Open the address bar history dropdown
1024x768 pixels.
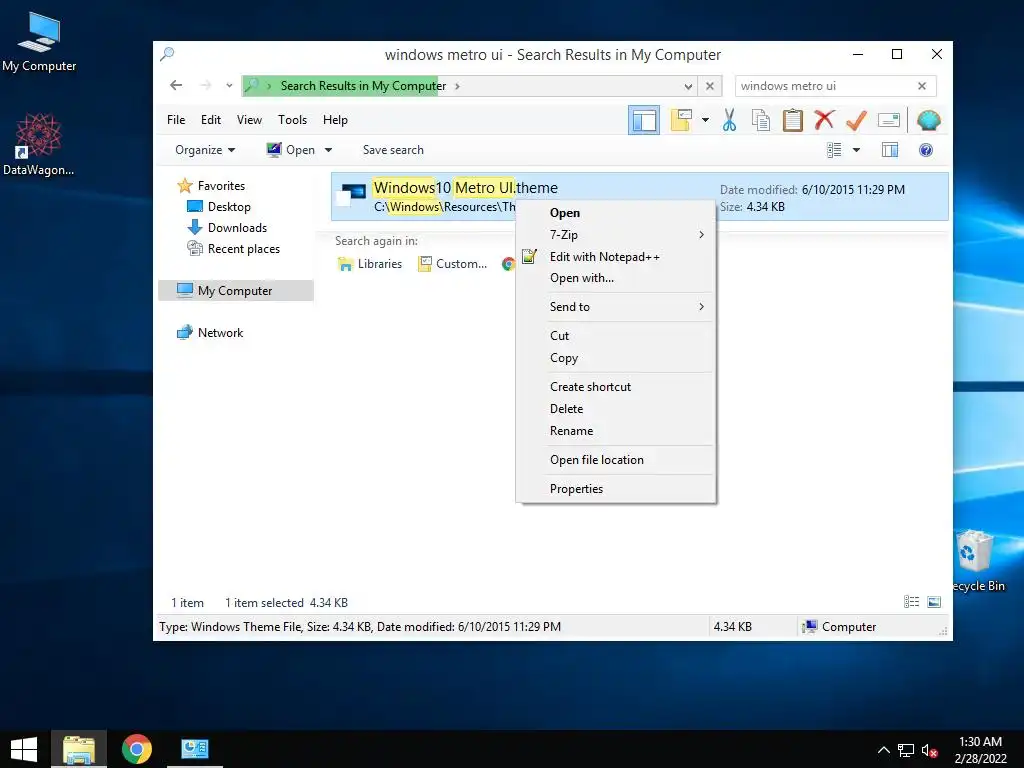click(x=688, y=86)
